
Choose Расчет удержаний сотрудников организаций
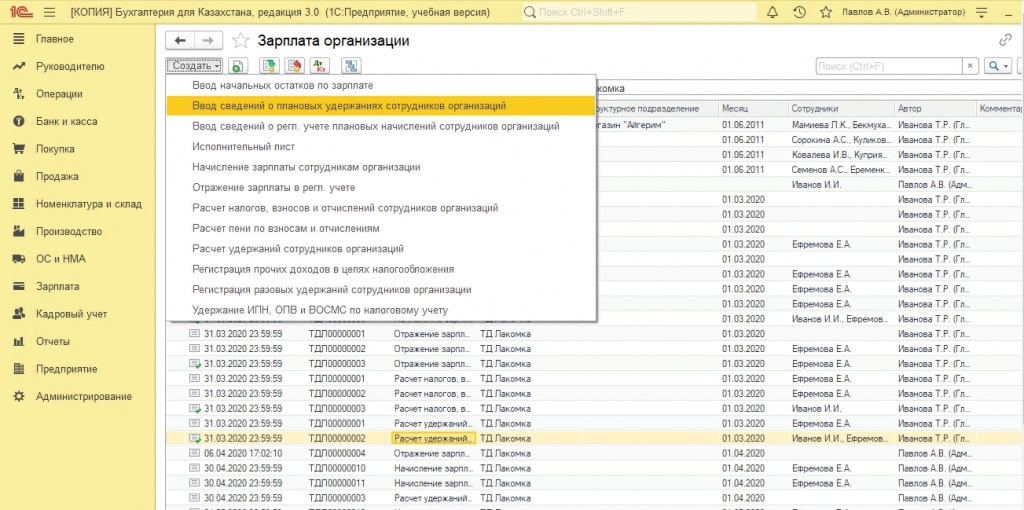[381, 249]
